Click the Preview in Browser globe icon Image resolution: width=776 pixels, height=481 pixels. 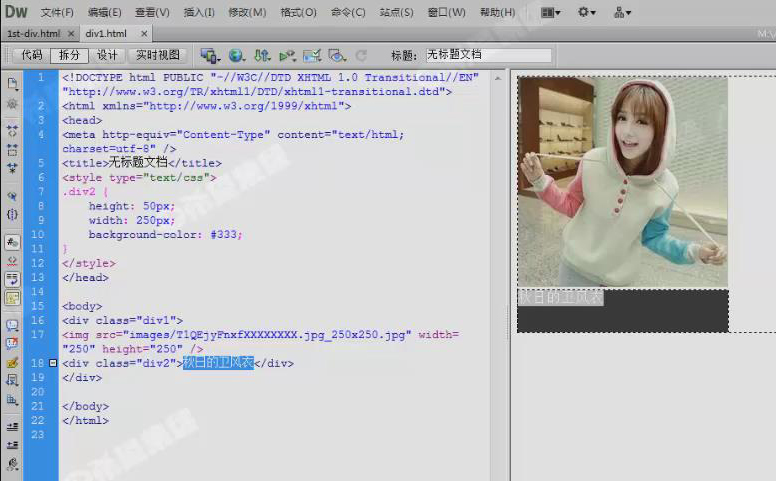[x=236, y=55]
